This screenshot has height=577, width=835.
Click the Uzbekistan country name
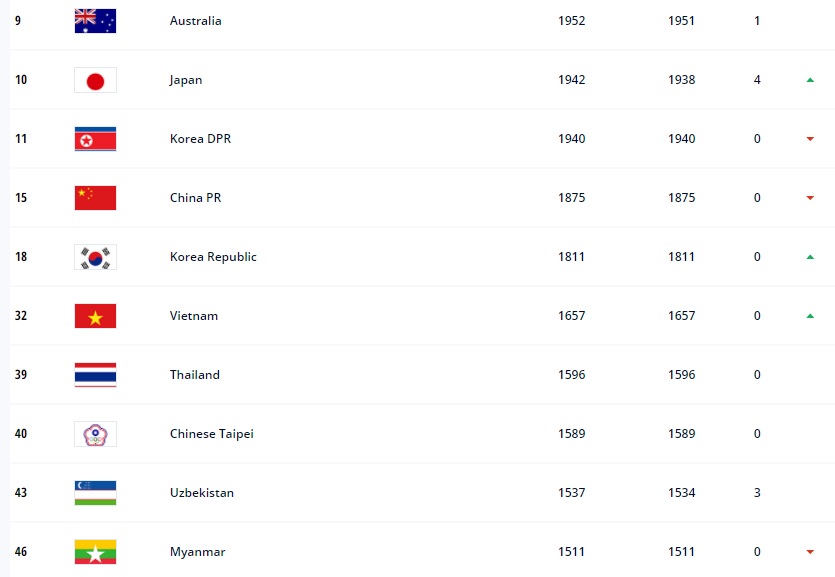click(x=202, y=492)
